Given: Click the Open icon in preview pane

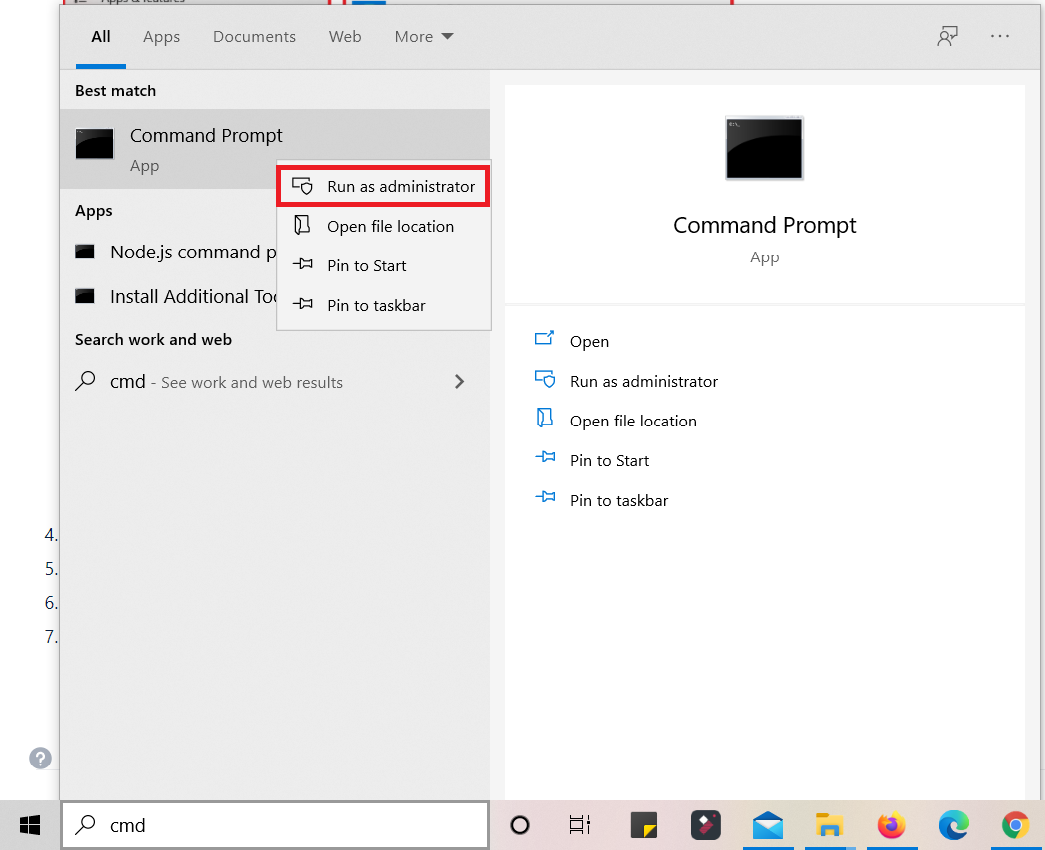Looking at the screenshot, I should click(544, 338).
